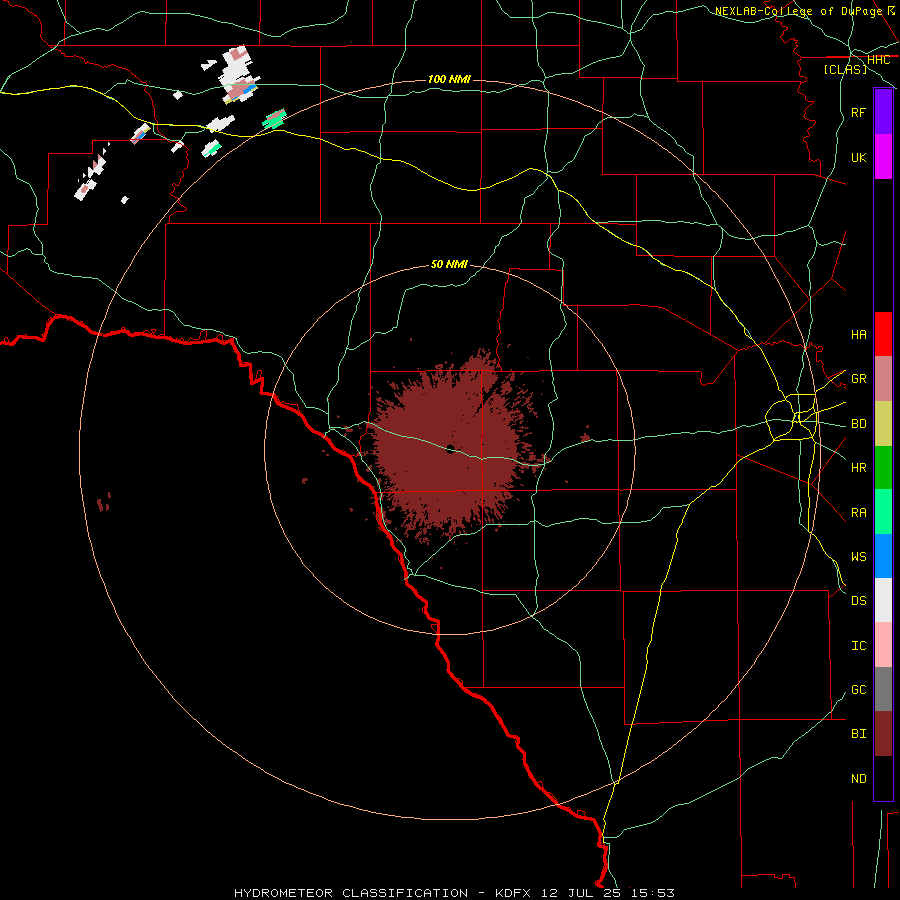Click the "GR" legend label
Image resolution: width=900 pixels, height=900 pixels.
(858, 379)
